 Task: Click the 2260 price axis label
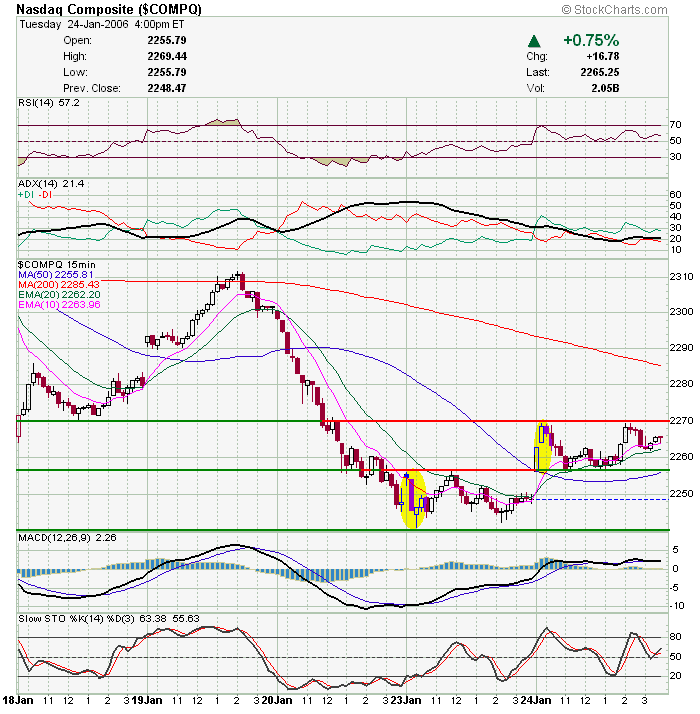681,457
